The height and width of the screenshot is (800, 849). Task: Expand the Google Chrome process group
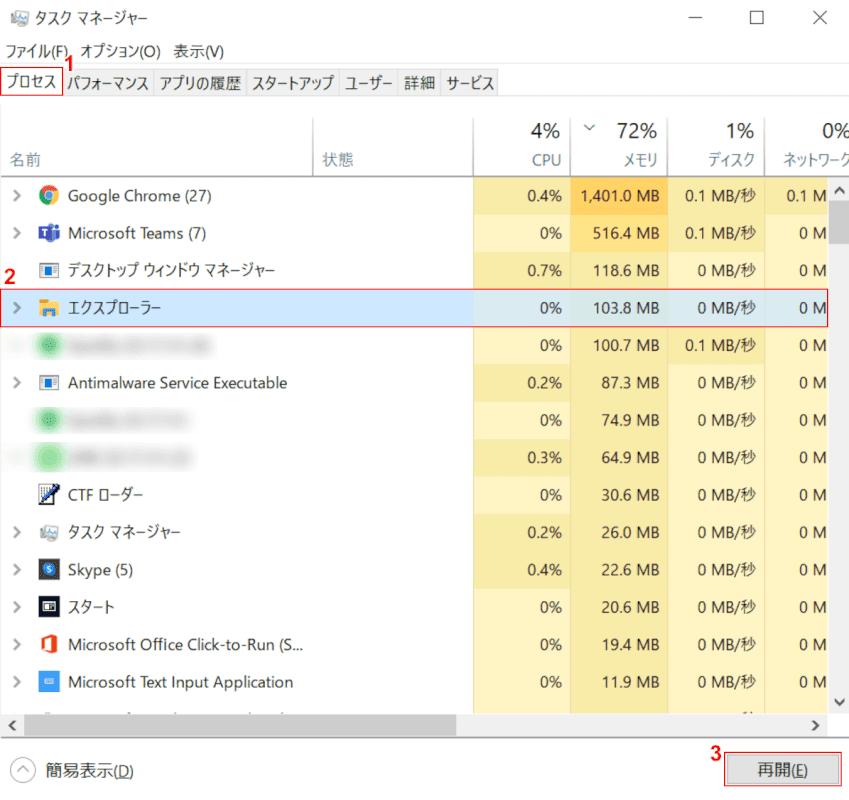(17, 195)
